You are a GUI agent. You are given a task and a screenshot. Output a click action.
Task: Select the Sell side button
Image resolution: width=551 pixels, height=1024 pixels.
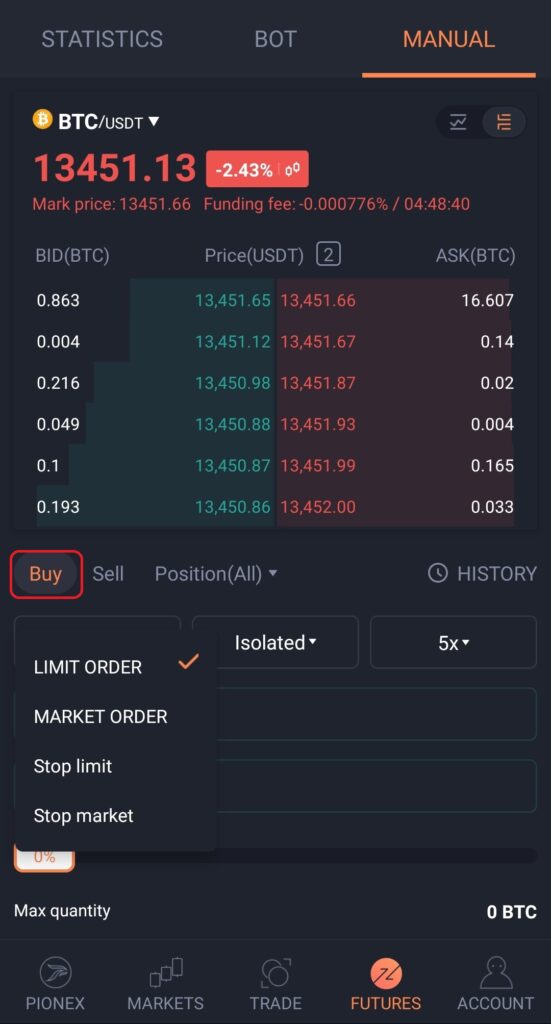click(x=108, y=573)
